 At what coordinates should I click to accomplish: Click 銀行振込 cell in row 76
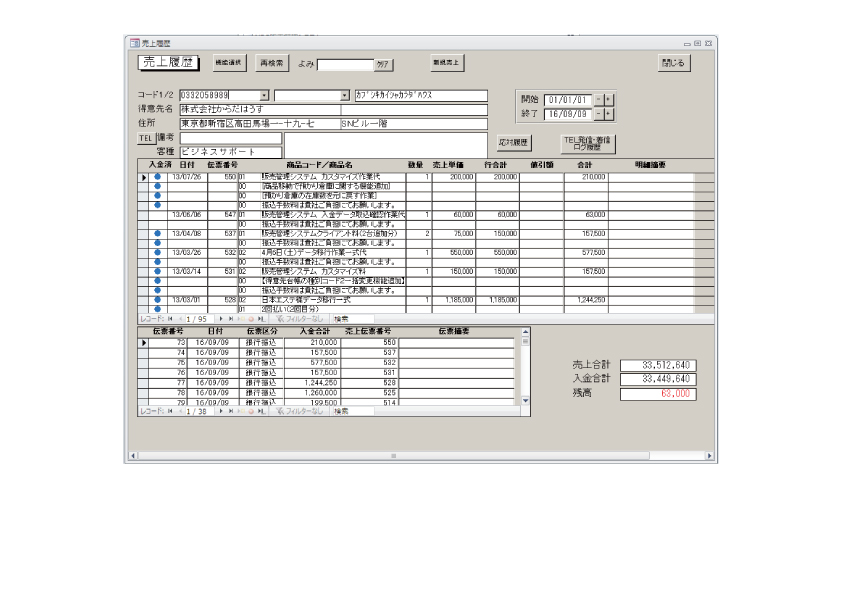tap(261, 373)
